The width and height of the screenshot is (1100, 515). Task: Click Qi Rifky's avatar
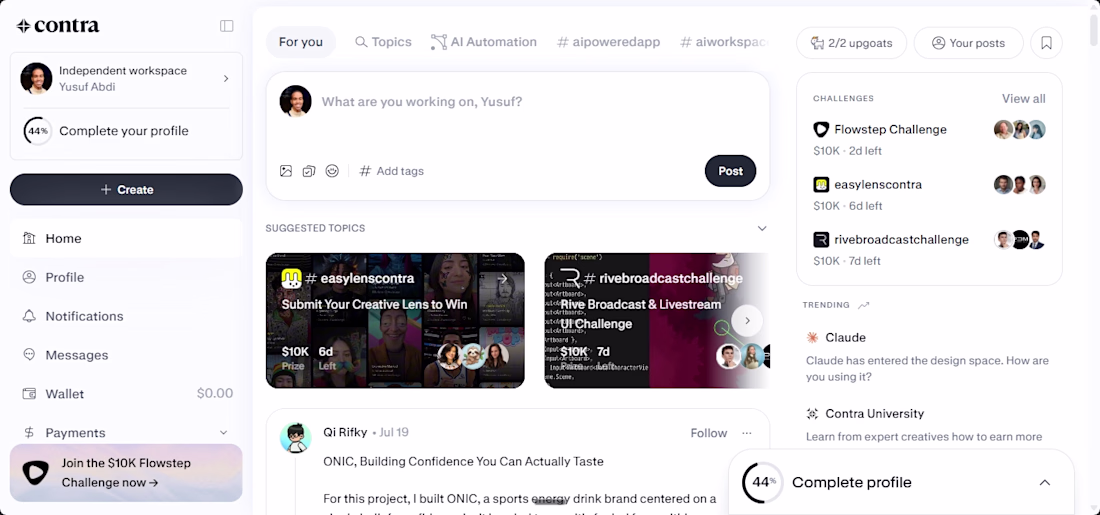coord(295,438)
